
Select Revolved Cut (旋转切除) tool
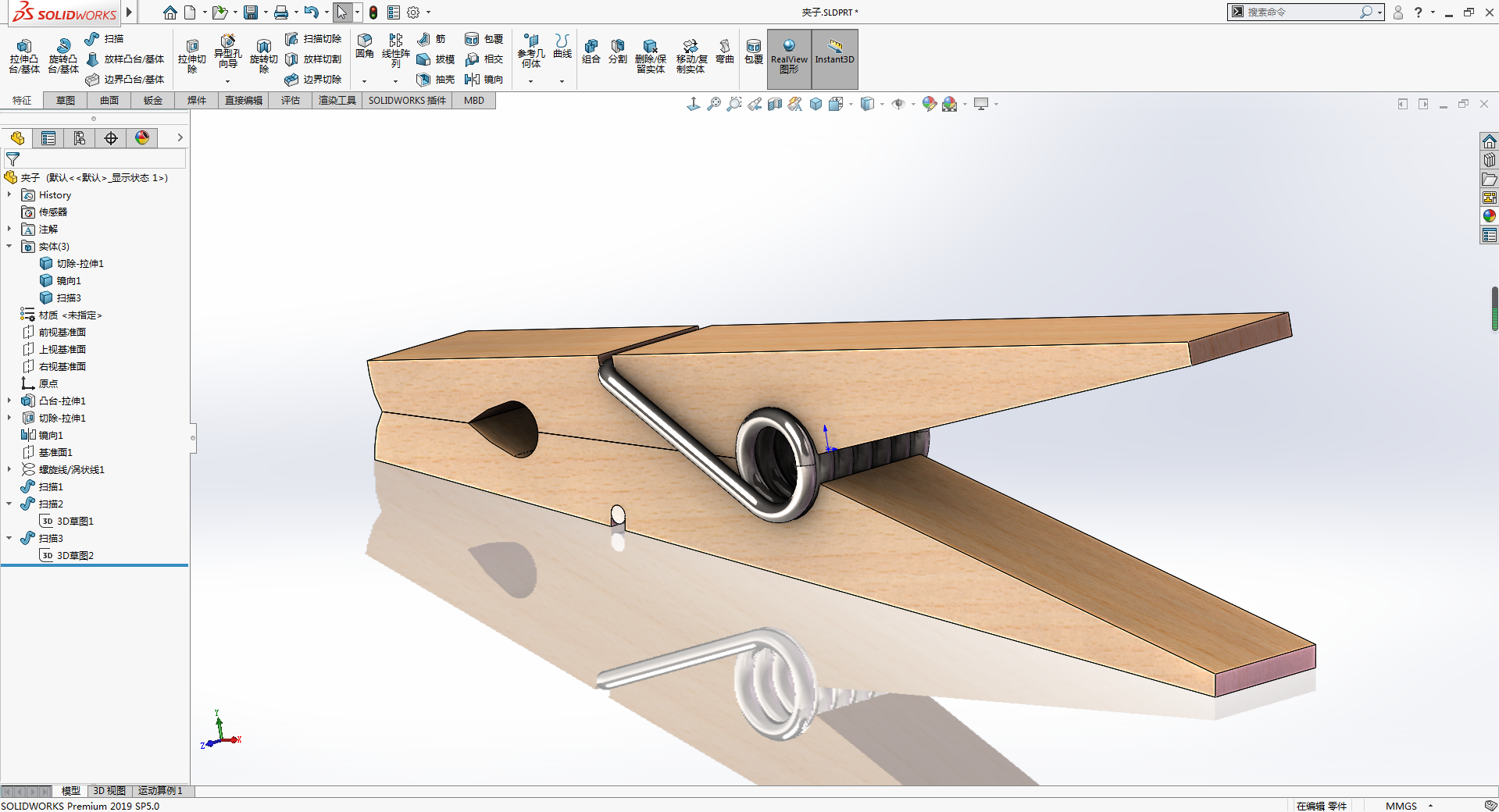(x=264, y=56)
